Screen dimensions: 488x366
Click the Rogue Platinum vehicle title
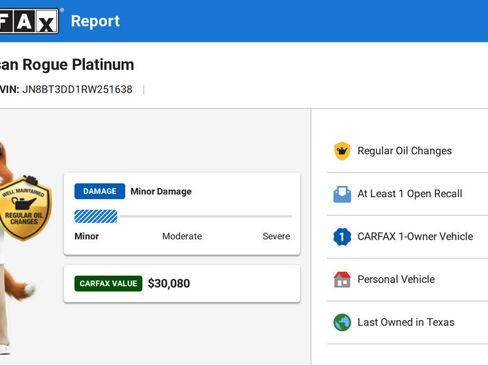67,65
